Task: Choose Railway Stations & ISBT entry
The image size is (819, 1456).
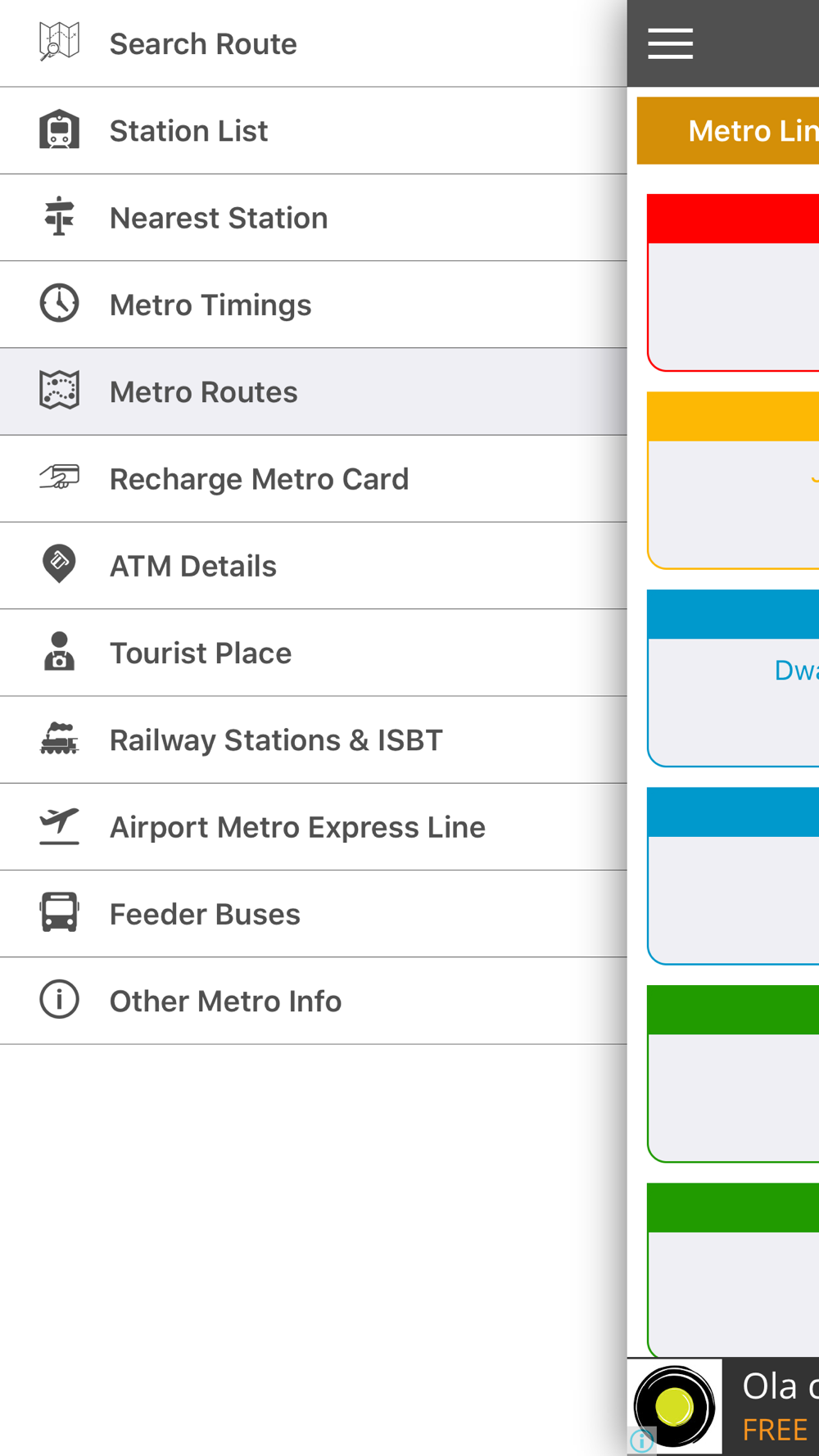Action: (314, 739)
